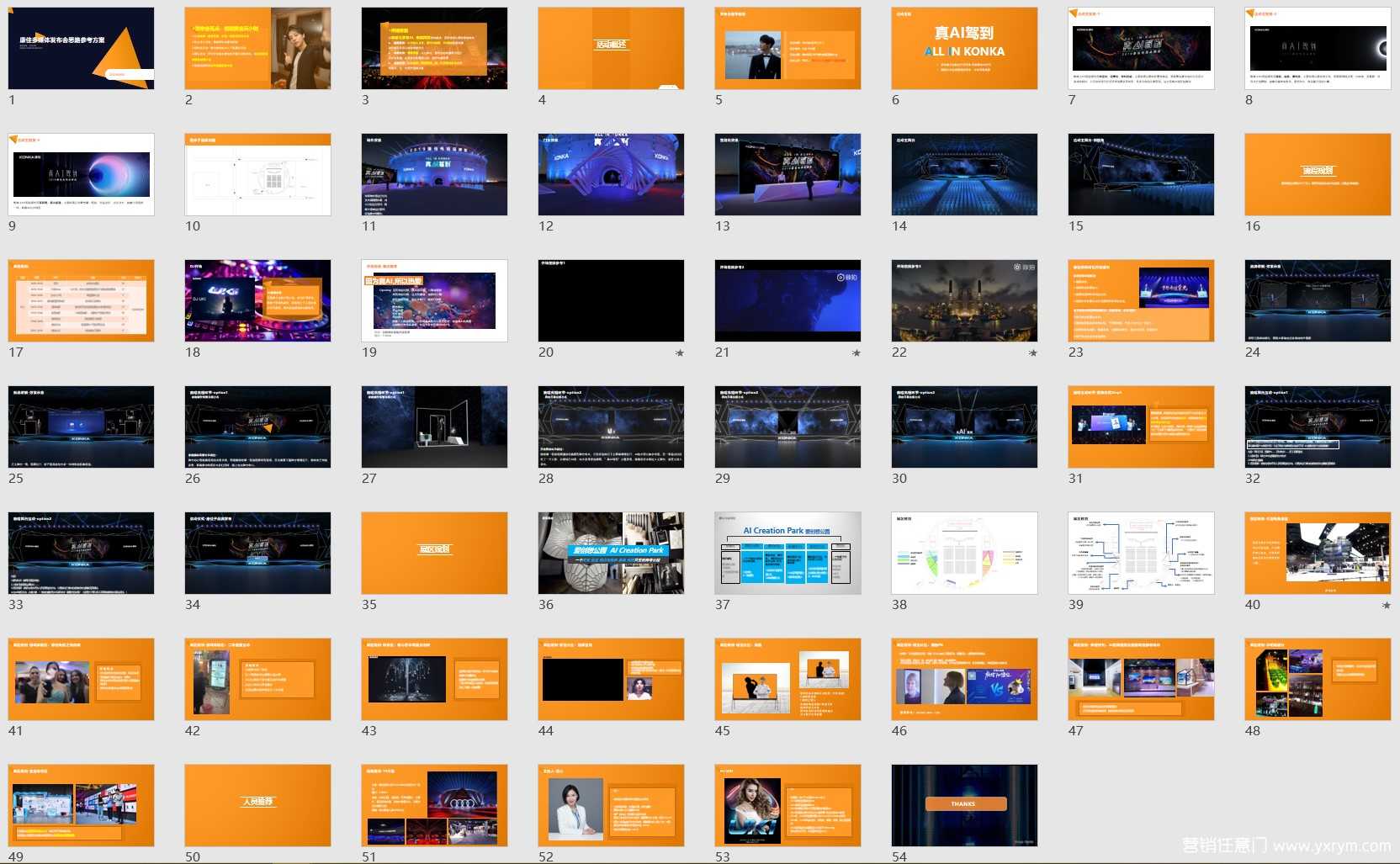Select slide 50 orange section thumbnail
Image resolution: width=1400 pixels, height=864 pixels.
pyautogui.click(x=257, y=805)
